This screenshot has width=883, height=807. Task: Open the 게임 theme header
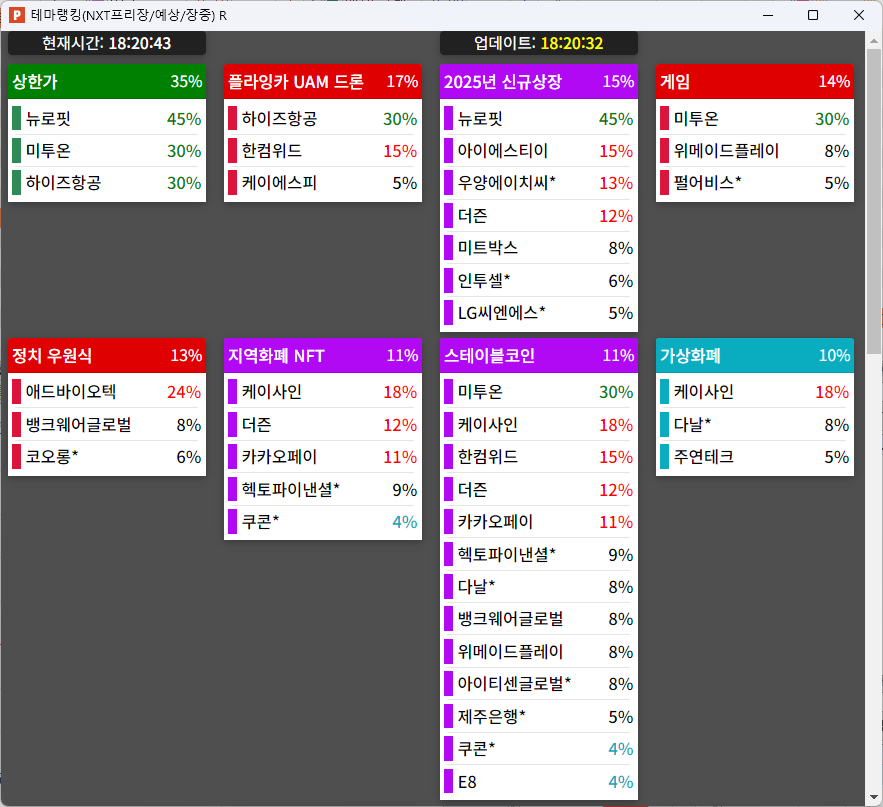point(755,82)
